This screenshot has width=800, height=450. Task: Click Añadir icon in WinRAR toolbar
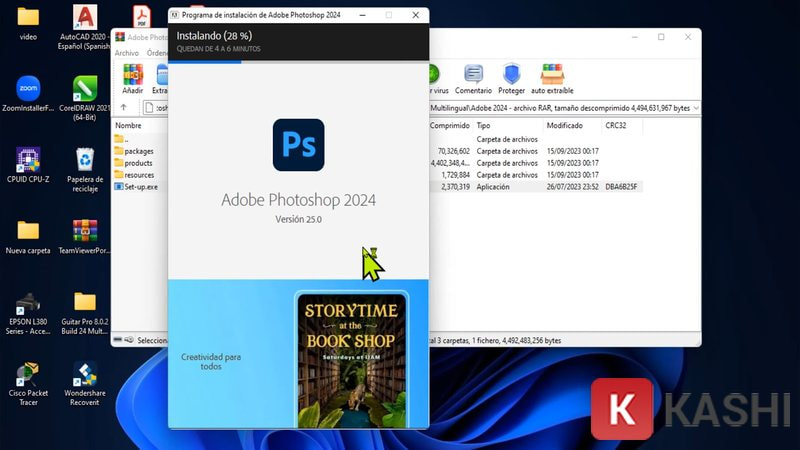pos(133,79)
